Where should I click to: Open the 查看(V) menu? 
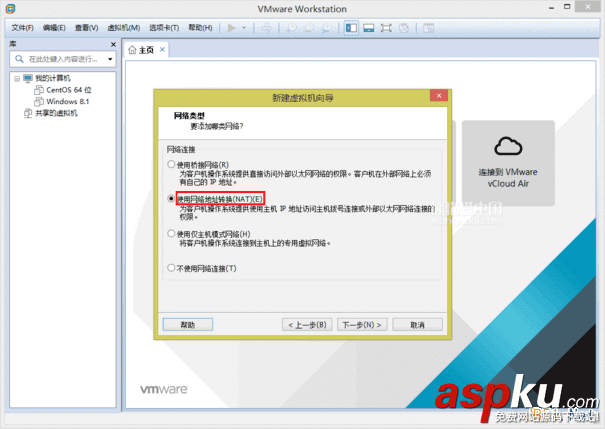[86, 28]
